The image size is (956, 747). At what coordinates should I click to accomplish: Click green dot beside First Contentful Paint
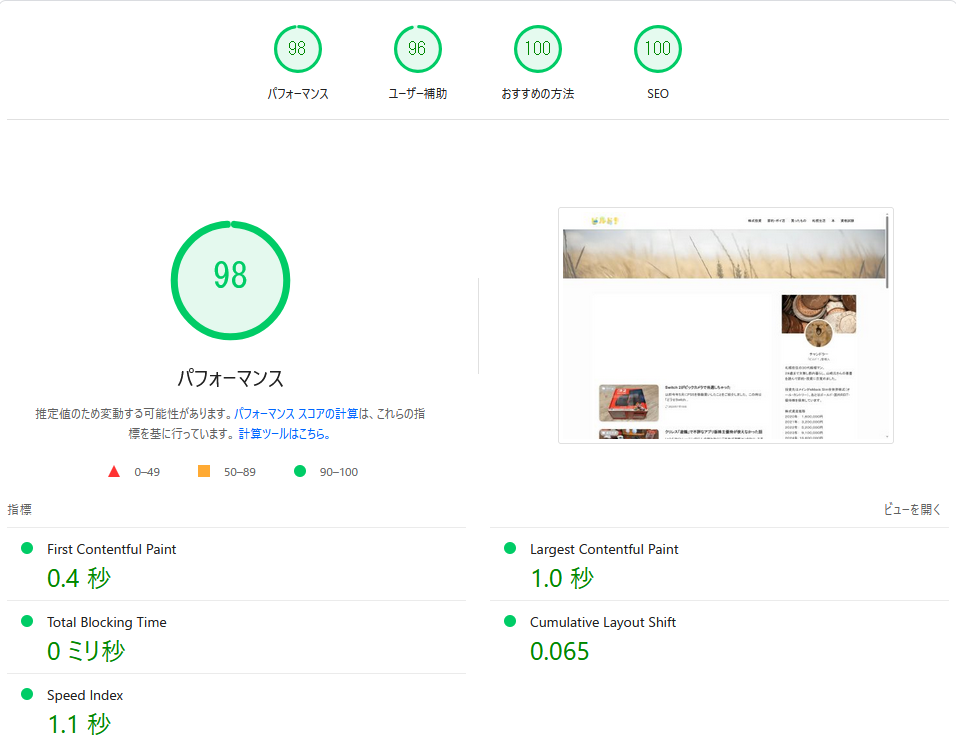tap(27, 548)
